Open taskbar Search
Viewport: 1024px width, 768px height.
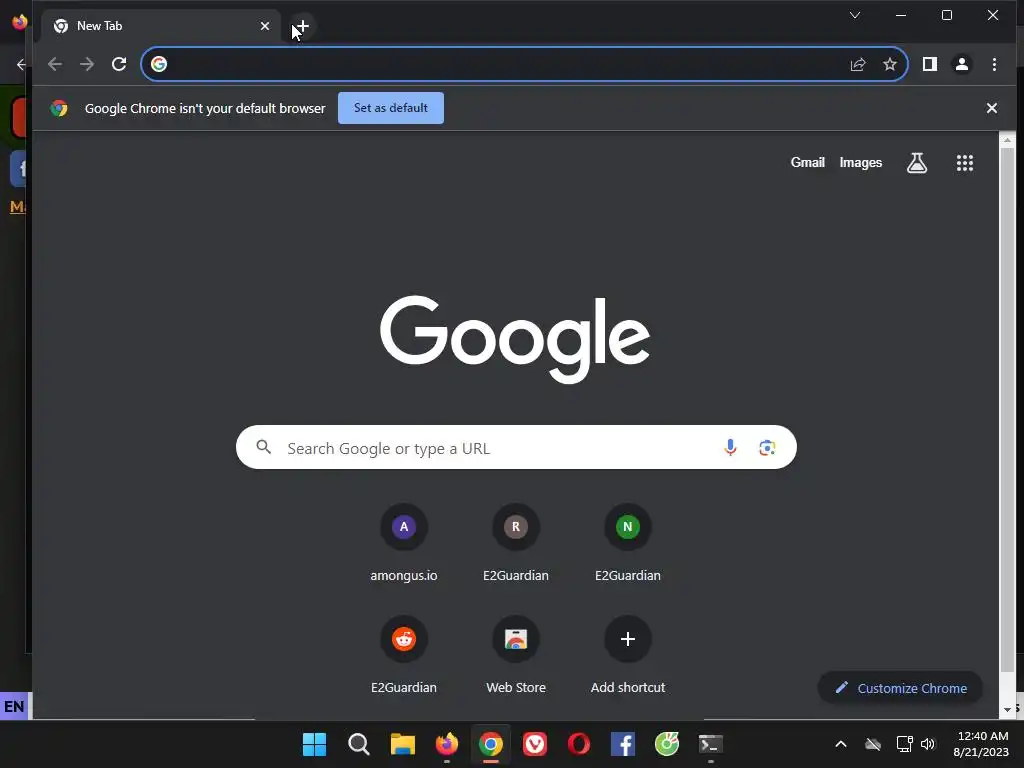pos(359,744)
